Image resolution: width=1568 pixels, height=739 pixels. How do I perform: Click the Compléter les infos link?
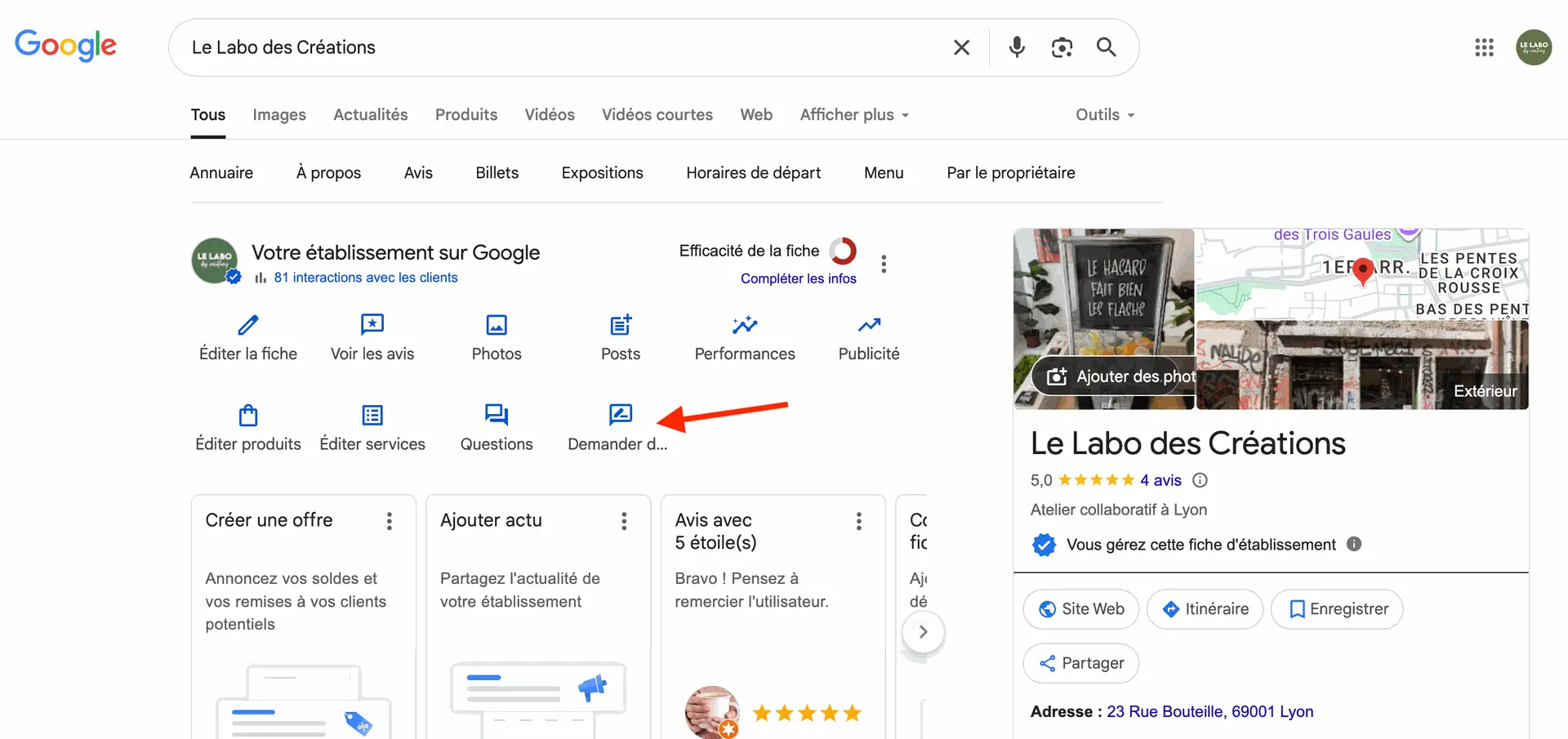click(799, 278)
